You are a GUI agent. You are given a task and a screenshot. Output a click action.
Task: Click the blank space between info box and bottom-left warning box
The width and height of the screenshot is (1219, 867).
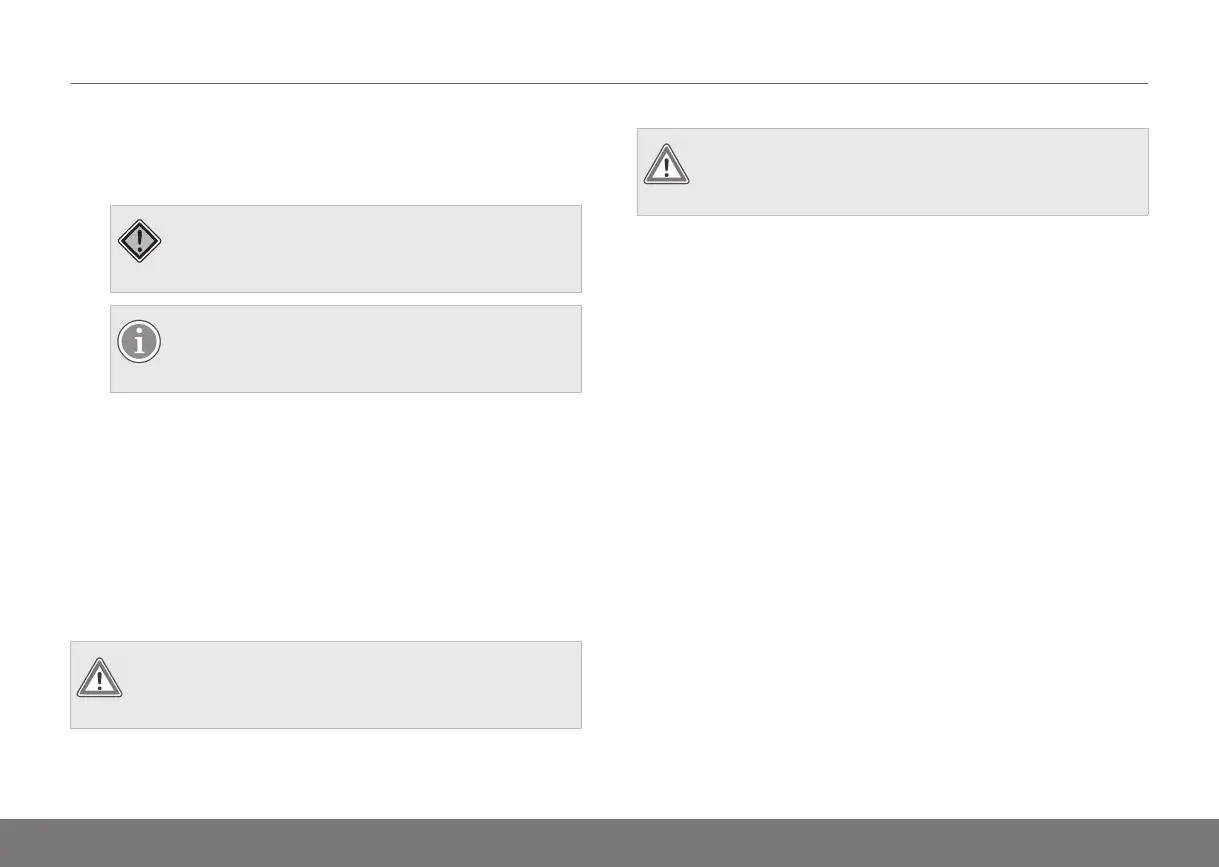click(326, 515)
